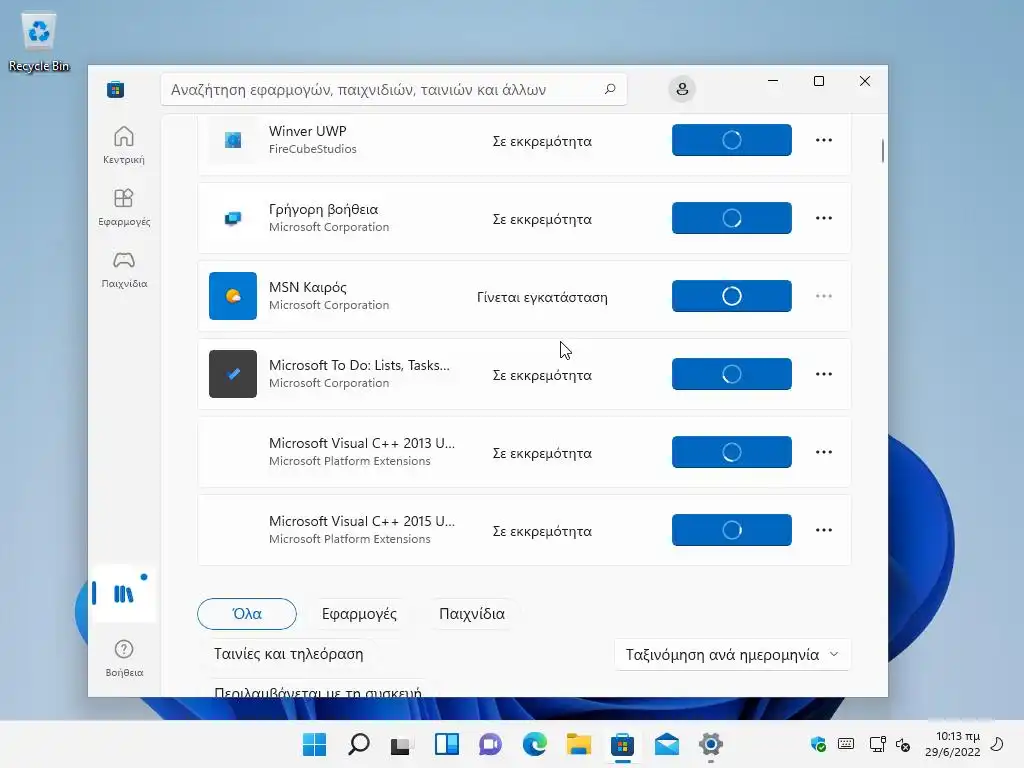1024x768 pixels.
Task: Open the Chat taskbar icon
Action: 490,744
